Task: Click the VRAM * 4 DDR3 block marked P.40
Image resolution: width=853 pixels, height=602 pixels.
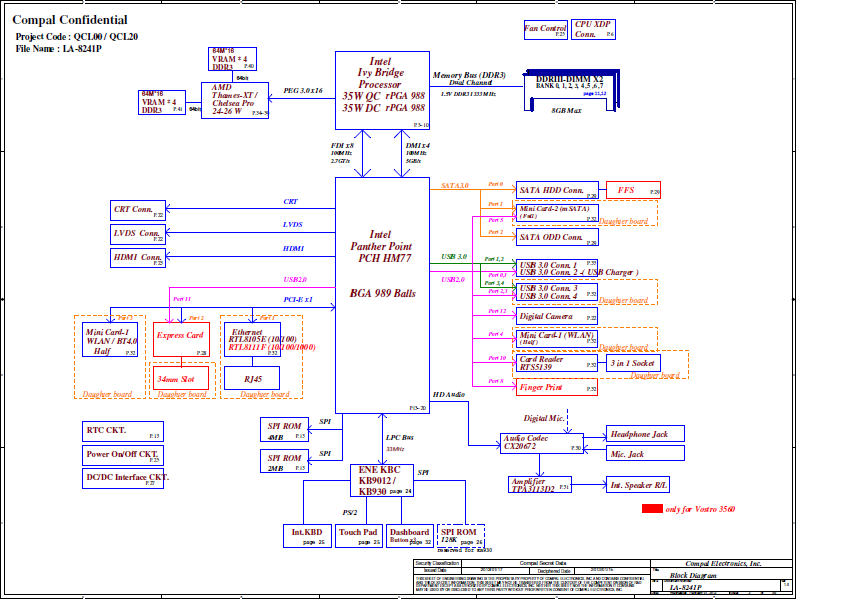Action: click(232, 59)
